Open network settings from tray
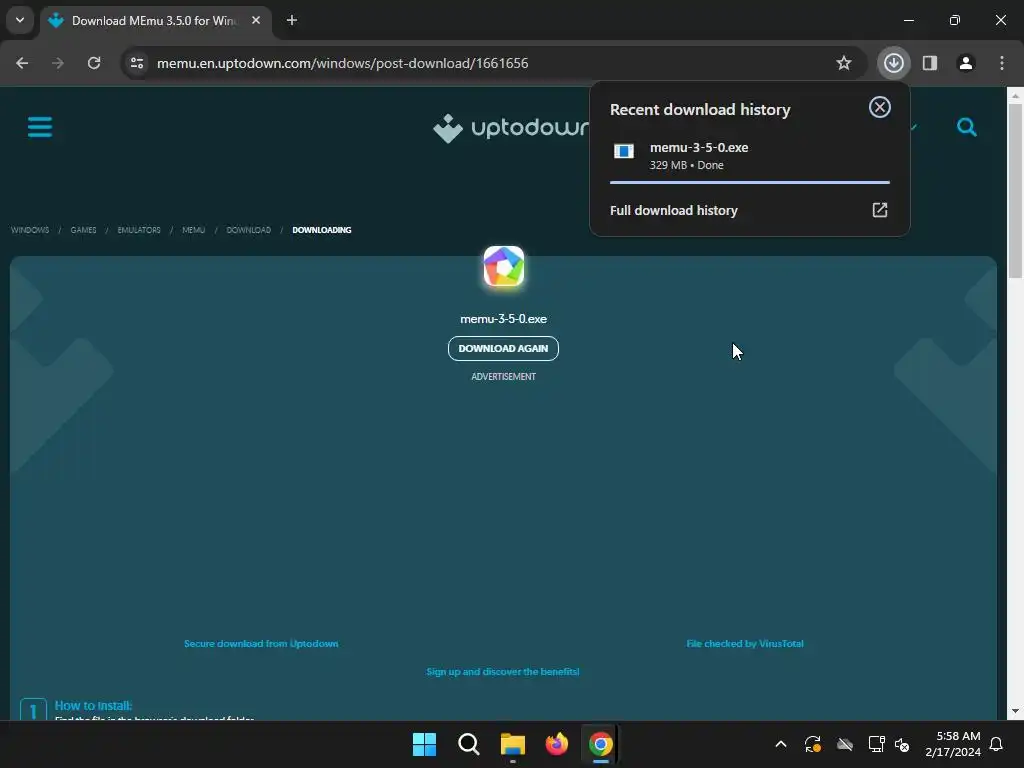Image resolution: width=1024 pixels, height=768 pixels. 876,744
